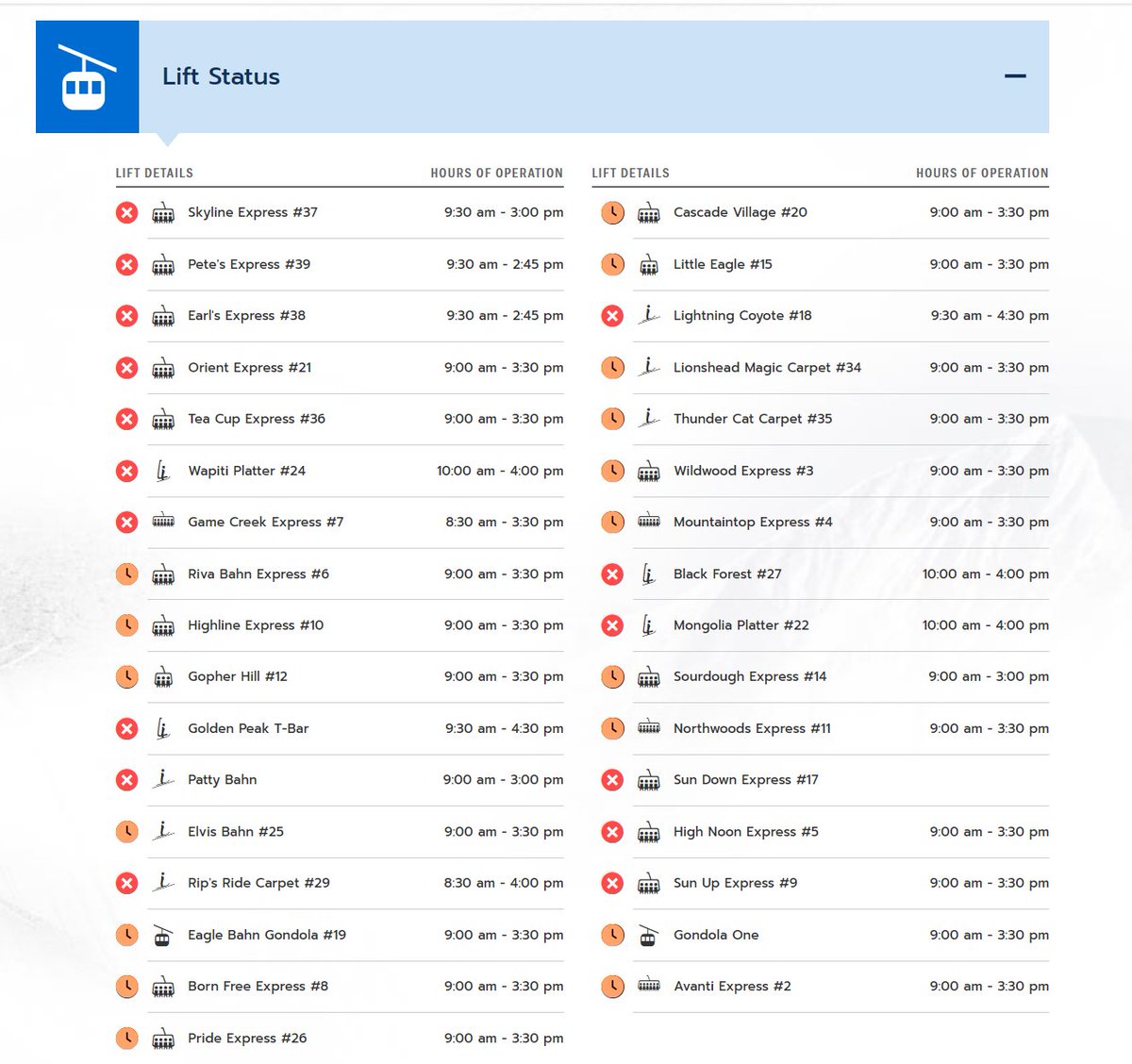Click the Patty Bahn lift name
The image size is (1132, 1064).
point(223,780)
